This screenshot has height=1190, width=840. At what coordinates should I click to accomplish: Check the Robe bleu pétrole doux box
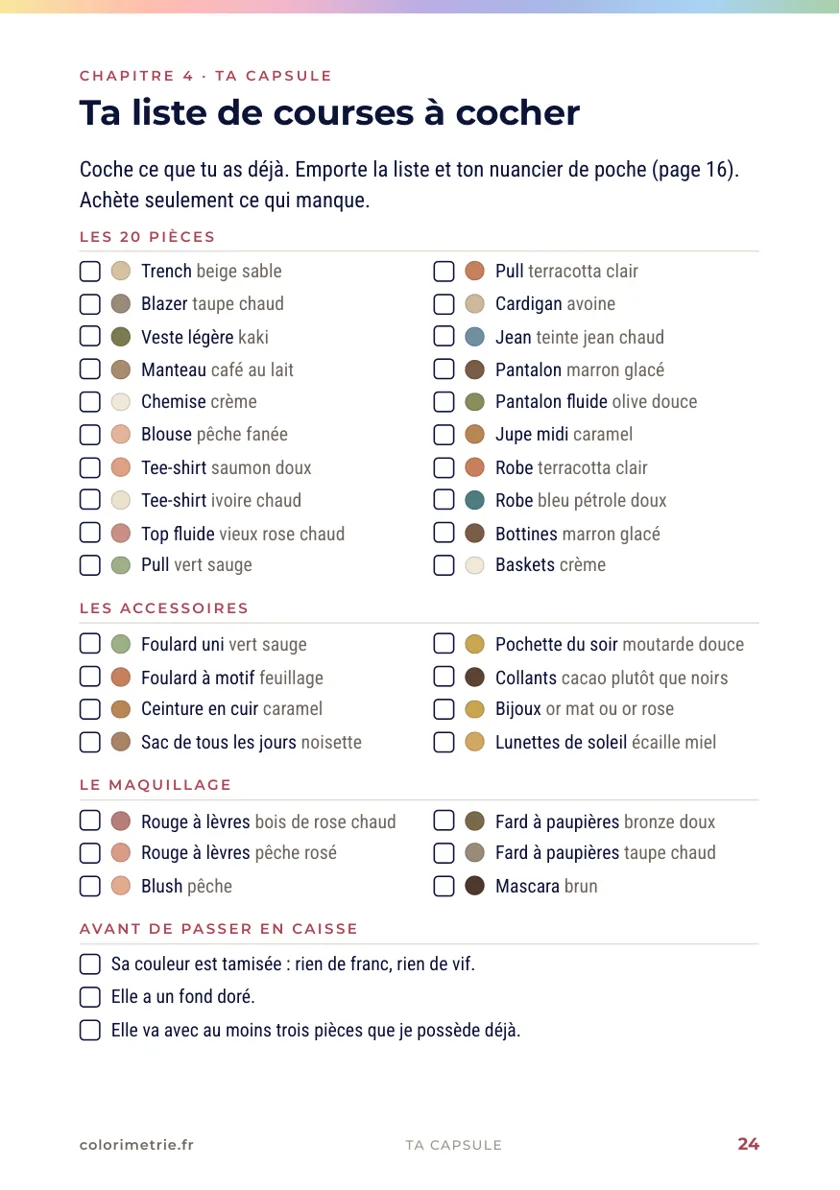click(444, 500)
